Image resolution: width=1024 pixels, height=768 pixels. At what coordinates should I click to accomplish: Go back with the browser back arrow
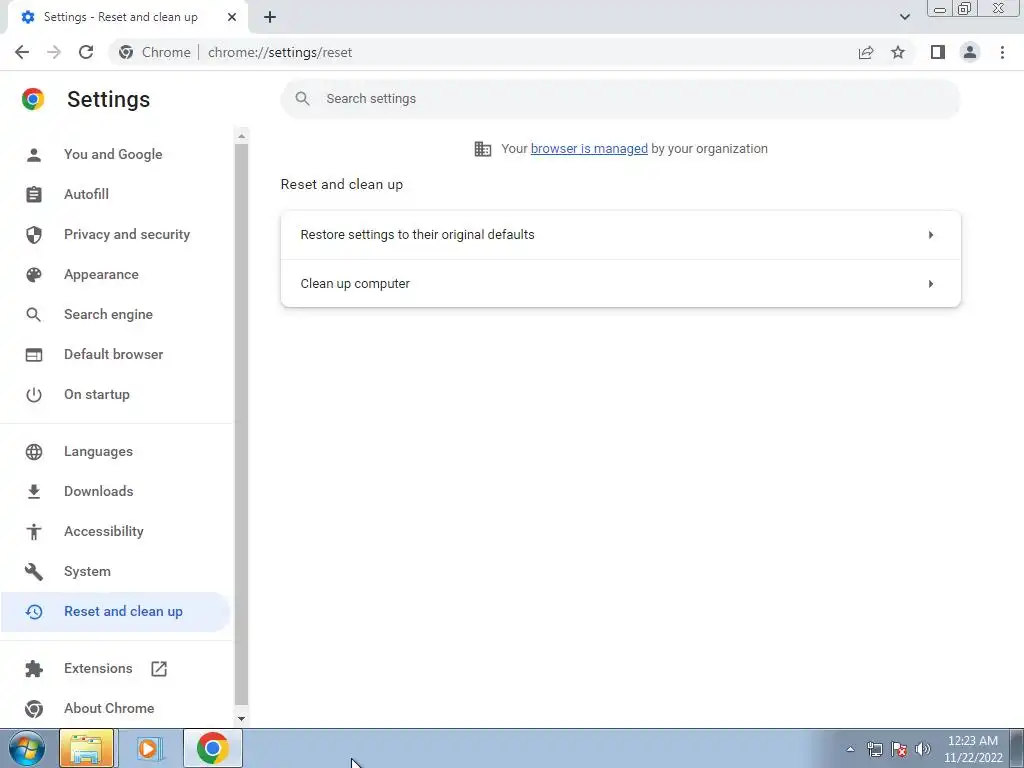pos(22,52)
